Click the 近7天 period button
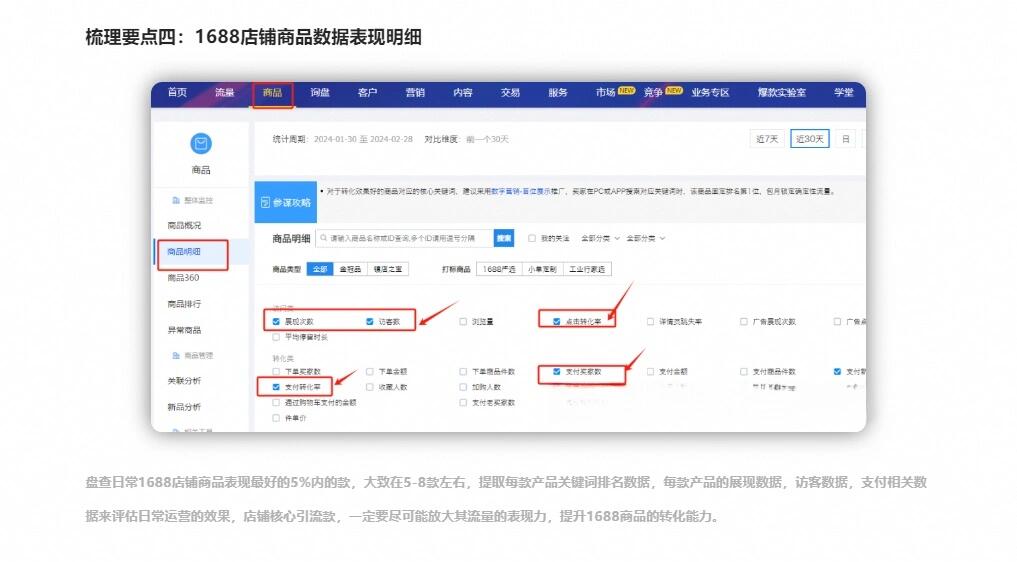This screenshot has width=1017, height=562. click(767, 139)
